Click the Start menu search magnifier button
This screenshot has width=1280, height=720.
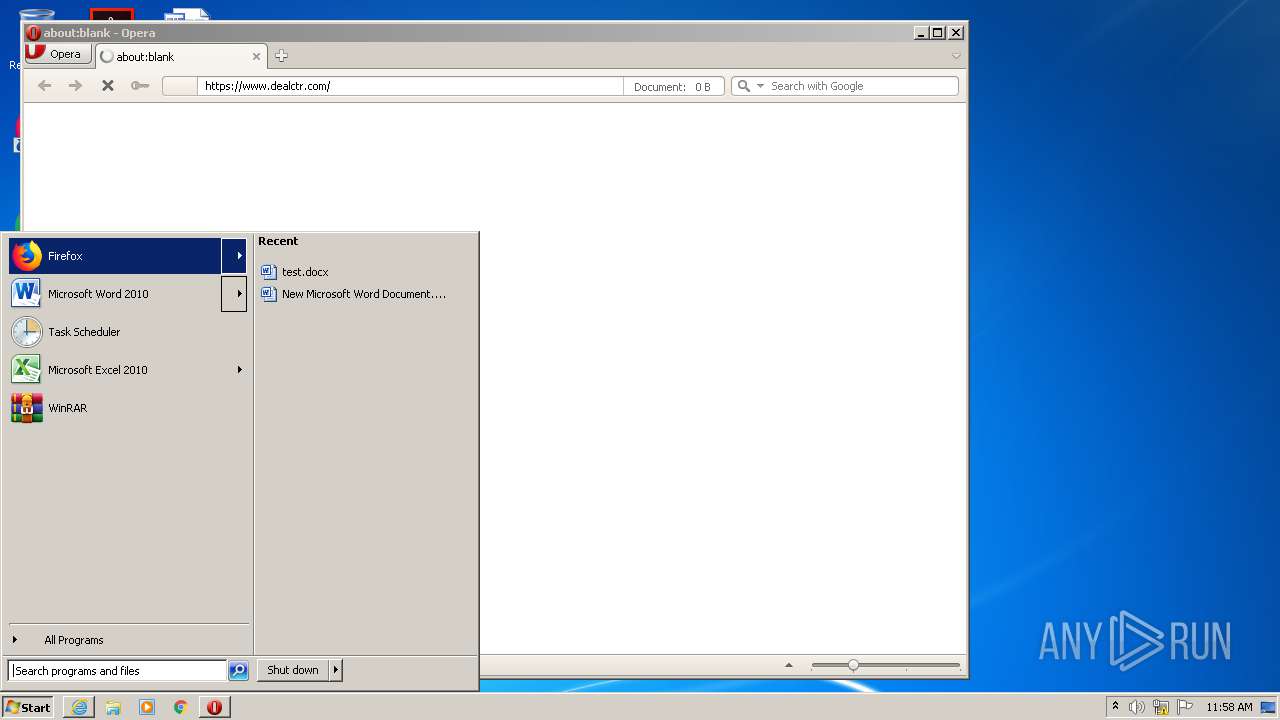238,671
